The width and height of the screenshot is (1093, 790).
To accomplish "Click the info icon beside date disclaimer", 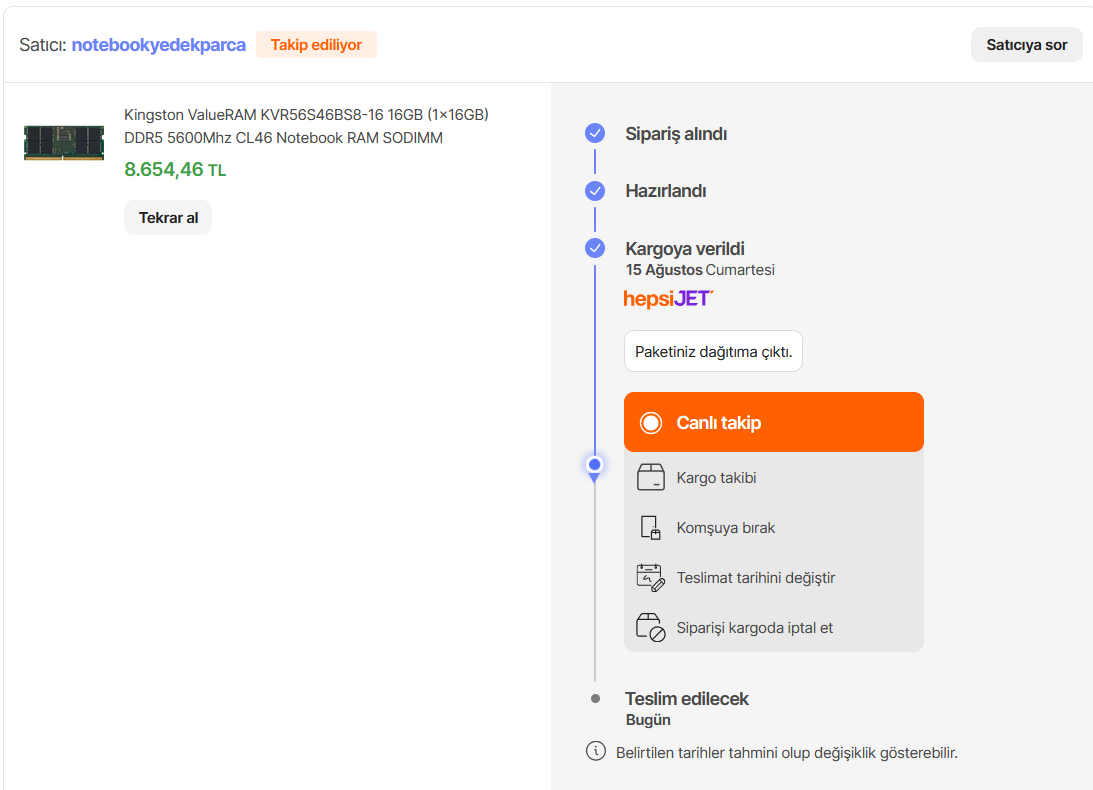I will [595, 751].
